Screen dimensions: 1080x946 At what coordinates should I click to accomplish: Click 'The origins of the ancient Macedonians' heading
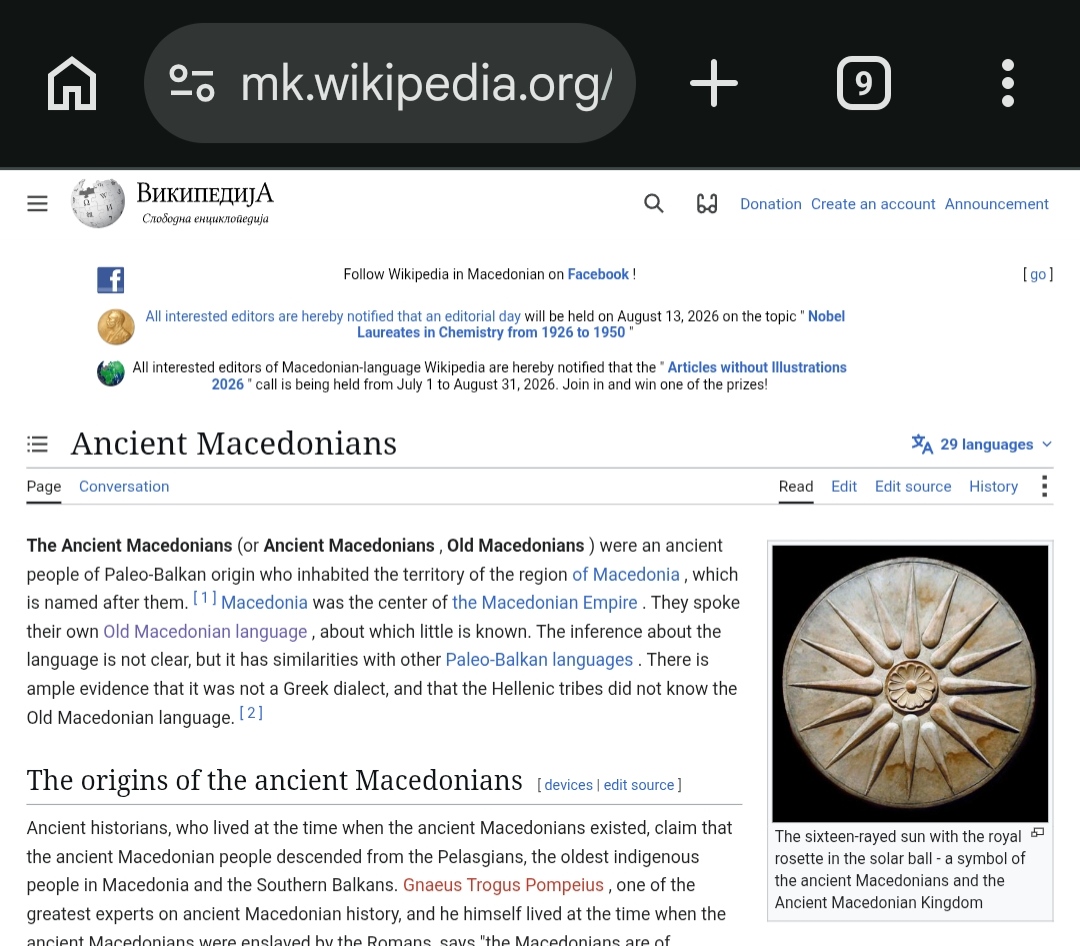click(274, 781)
